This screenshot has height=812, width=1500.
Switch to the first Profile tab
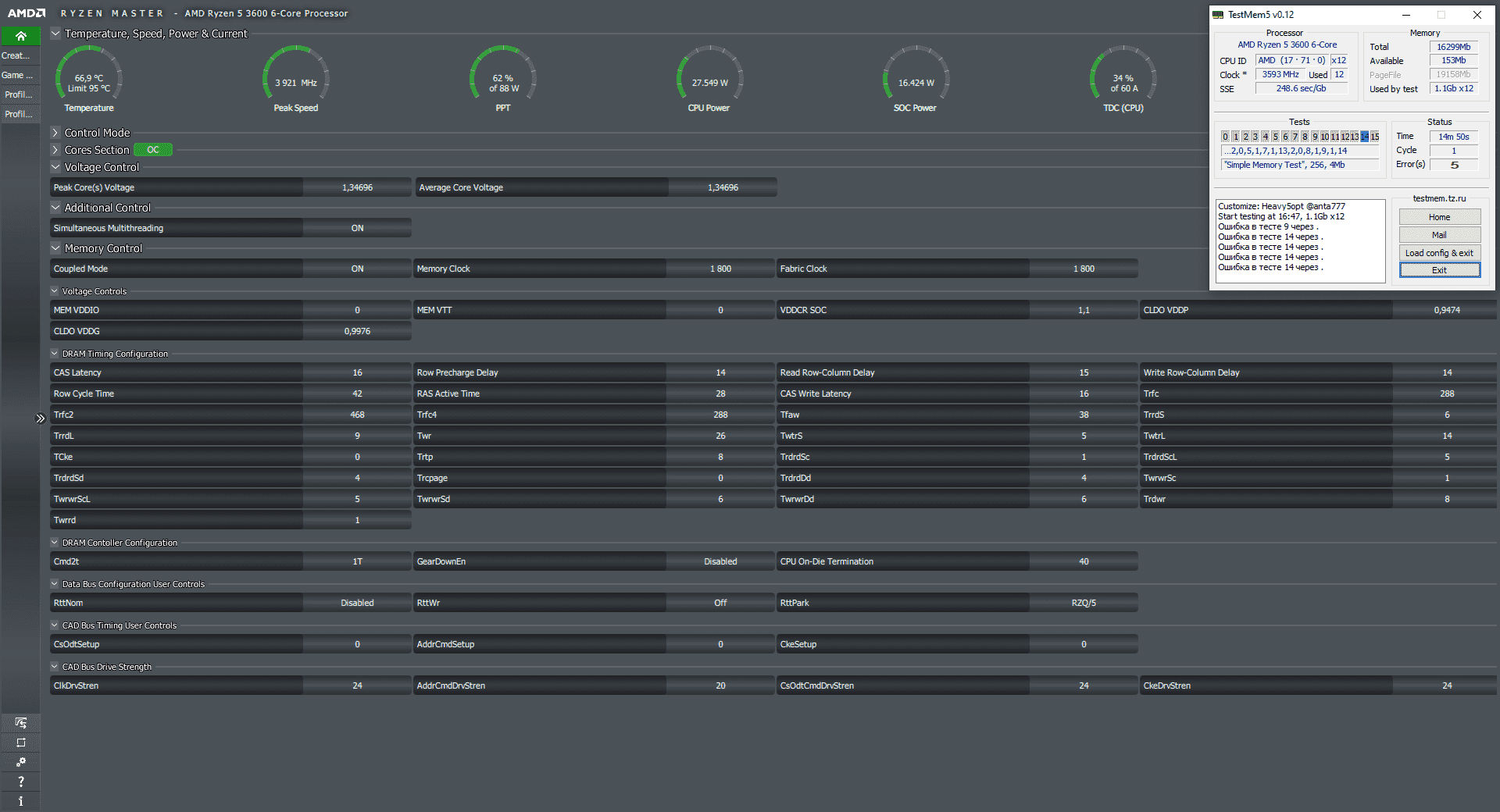[20, 94]
